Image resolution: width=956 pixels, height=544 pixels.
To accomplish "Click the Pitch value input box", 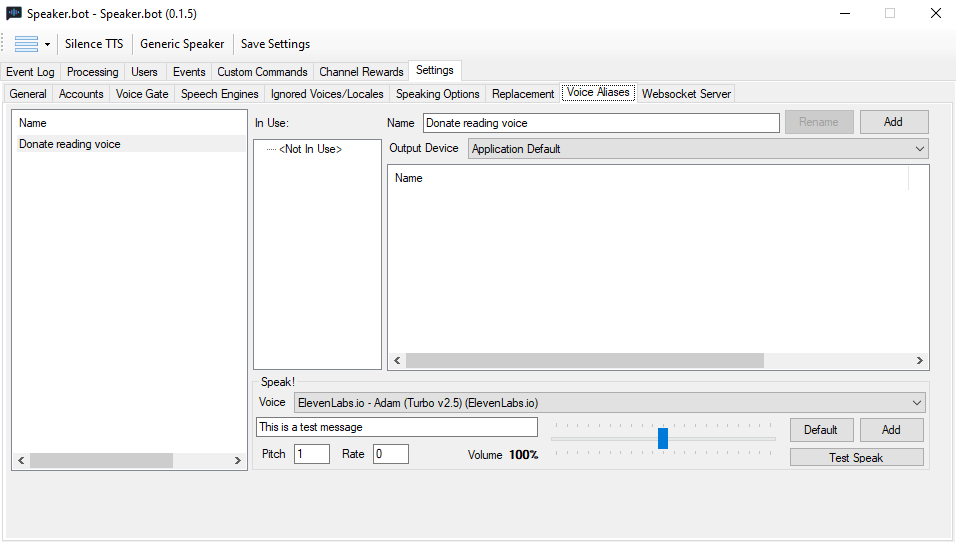I will point(311,454).
